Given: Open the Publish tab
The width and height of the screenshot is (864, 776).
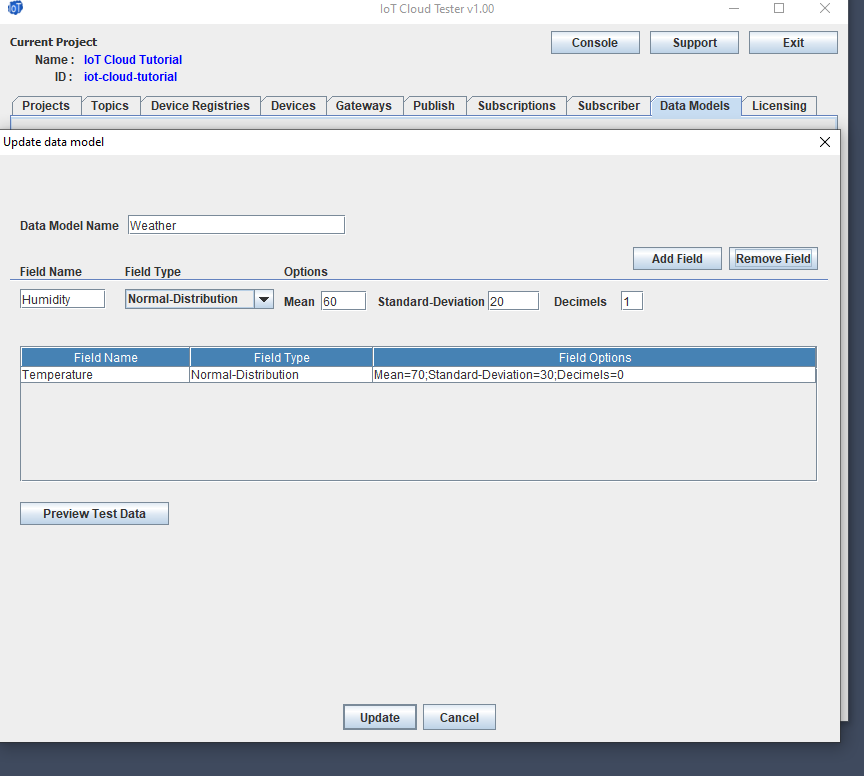Looking at the screenshot, I should click(x=434, y=106).
